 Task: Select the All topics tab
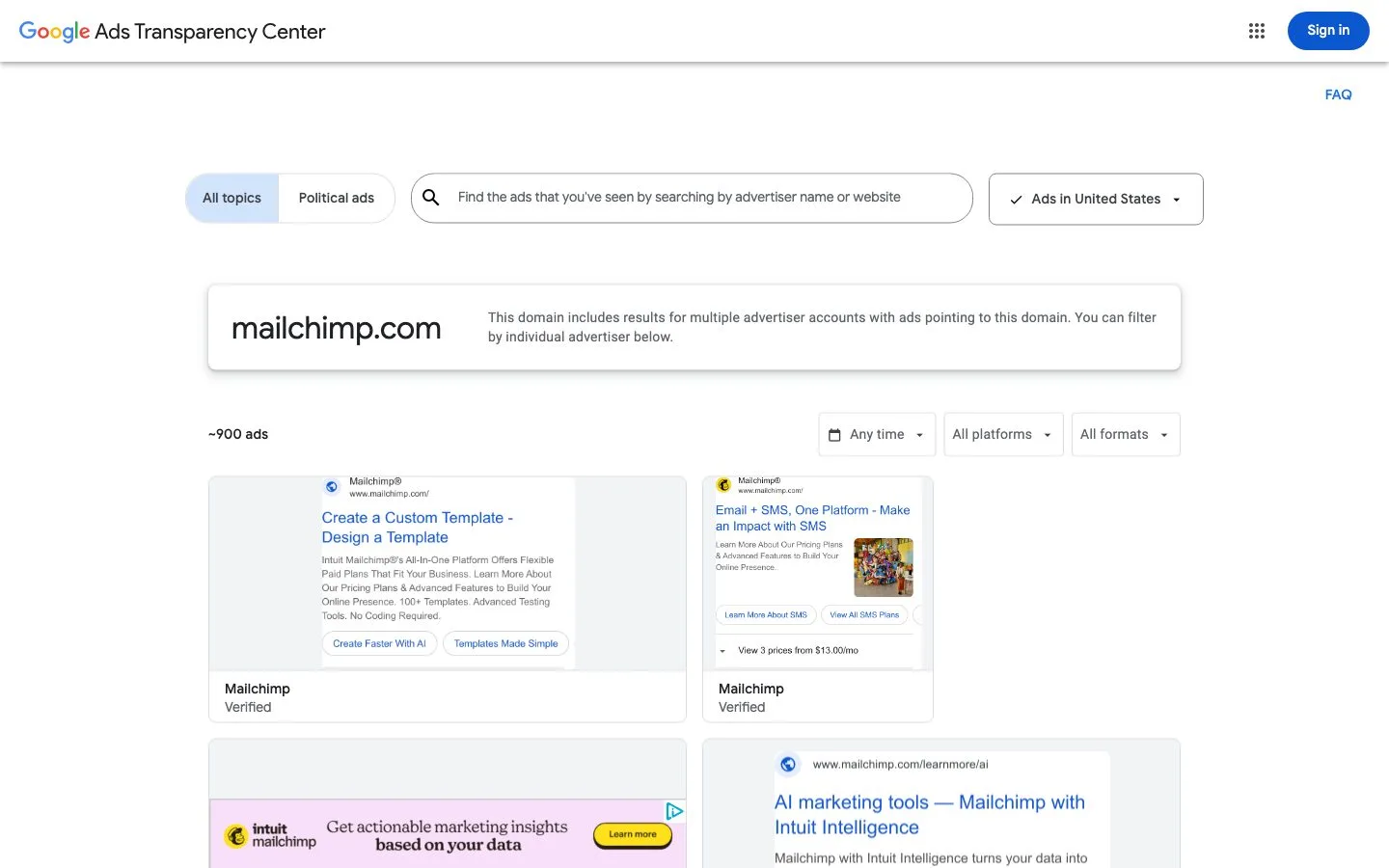coord(231,198)
